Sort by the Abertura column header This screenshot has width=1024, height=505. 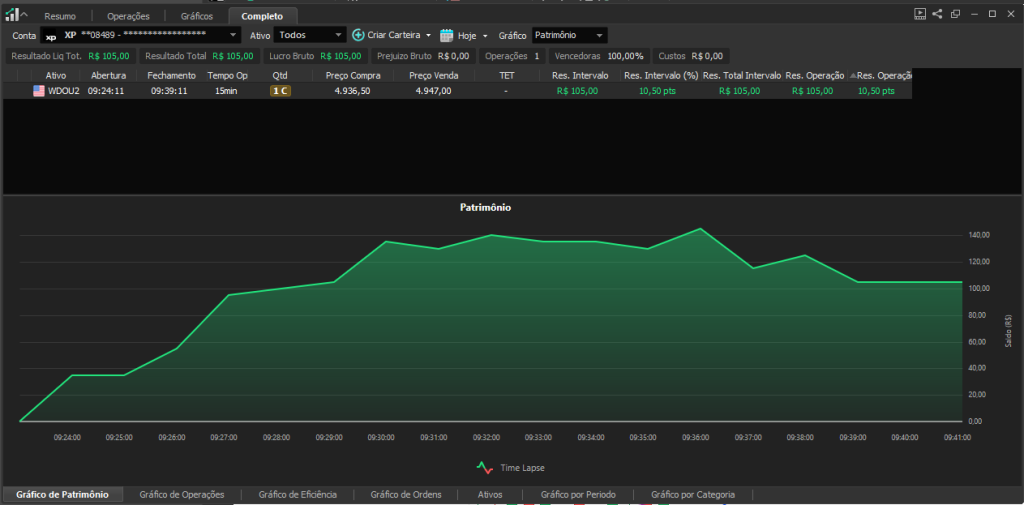[109, 75]
